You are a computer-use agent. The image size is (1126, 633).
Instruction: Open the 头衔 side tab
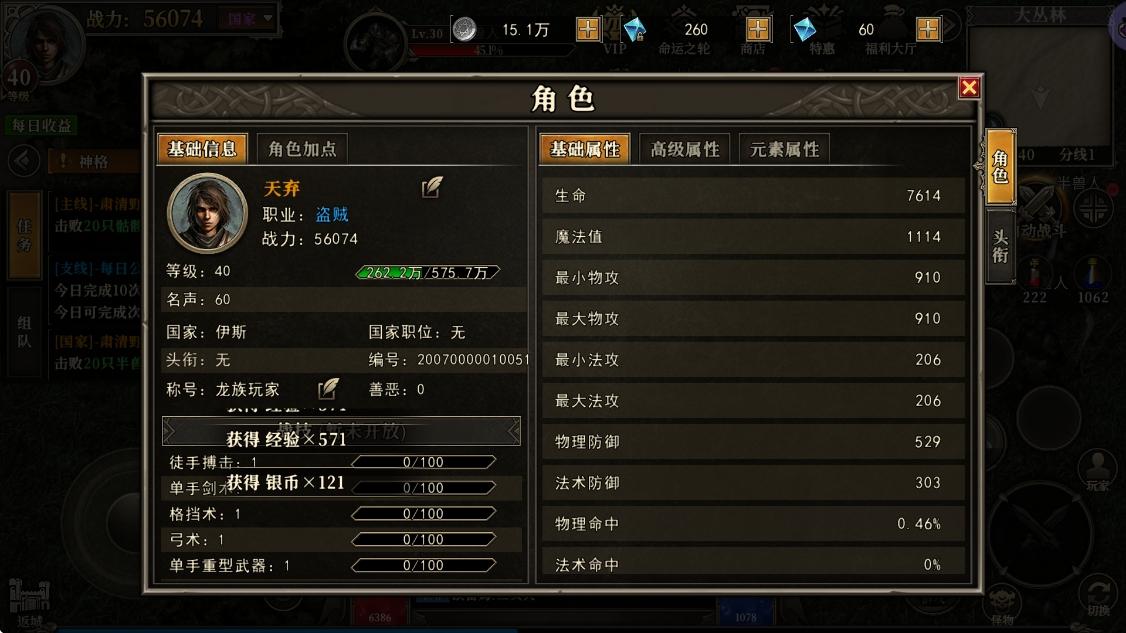1000,246
